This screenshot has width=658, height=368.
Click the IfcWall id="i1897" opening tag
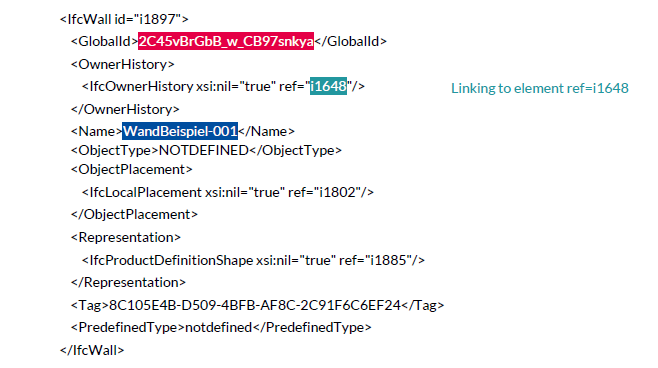pyautogui.click(x=124, y=19)
